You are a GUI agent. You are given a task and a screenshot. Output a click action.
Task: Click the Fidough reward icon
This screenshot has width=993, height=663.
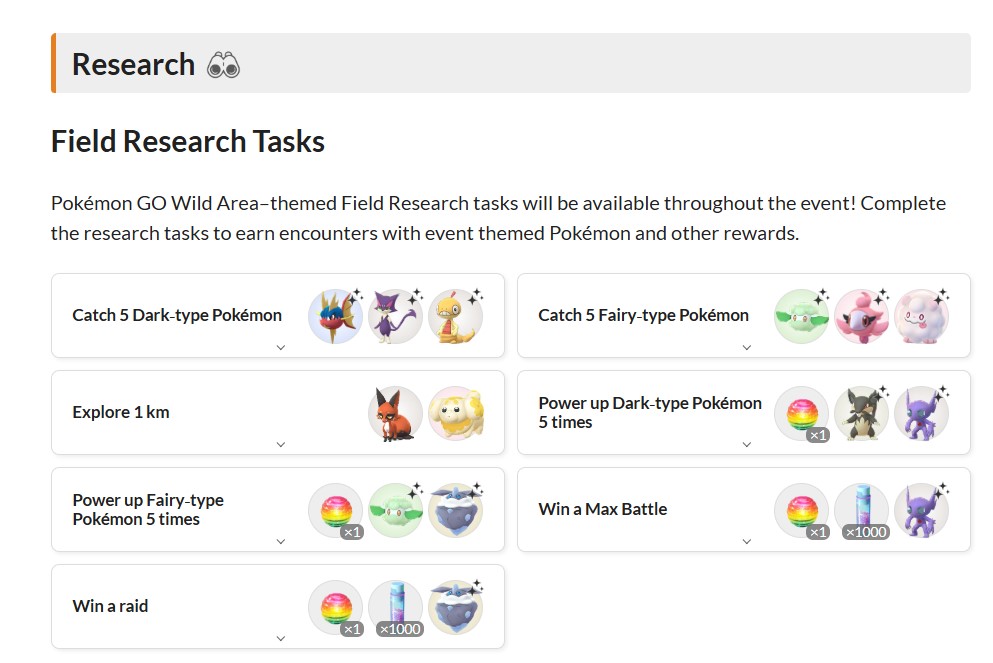tap(455, 413)
